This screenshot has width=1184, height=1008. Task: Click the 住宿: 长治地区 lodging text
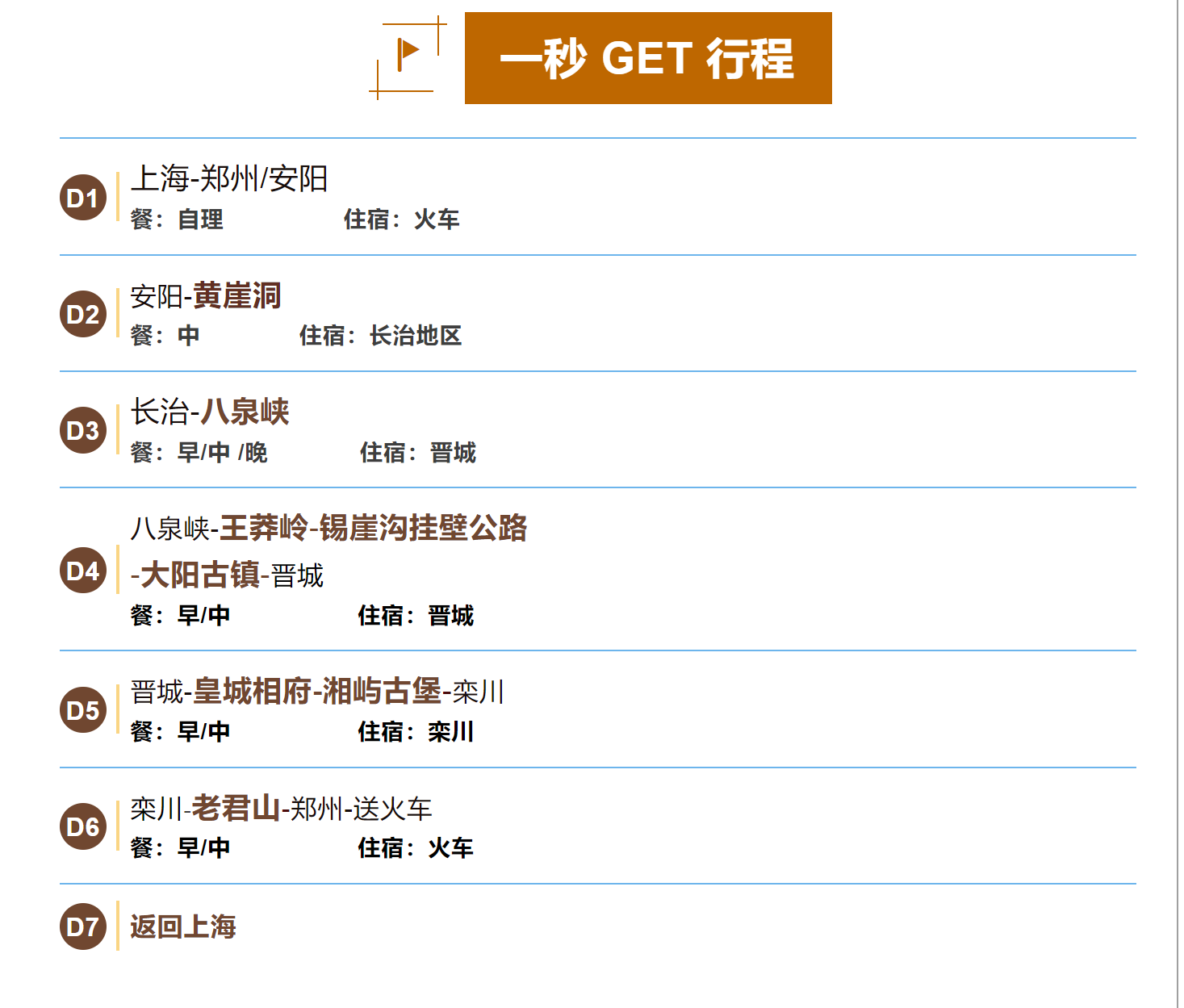click(x=380, y=336)
